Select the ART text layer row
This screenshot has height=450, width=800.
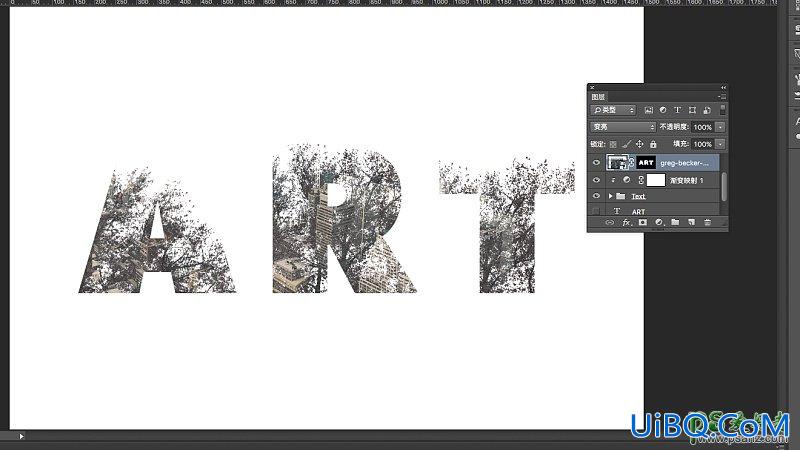point(654,211)
